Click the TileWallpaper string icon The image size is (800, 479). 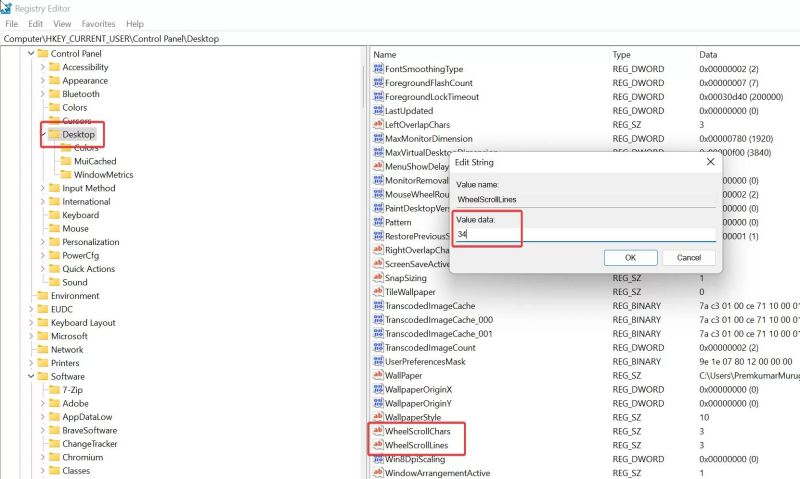(x=378, y=291)
